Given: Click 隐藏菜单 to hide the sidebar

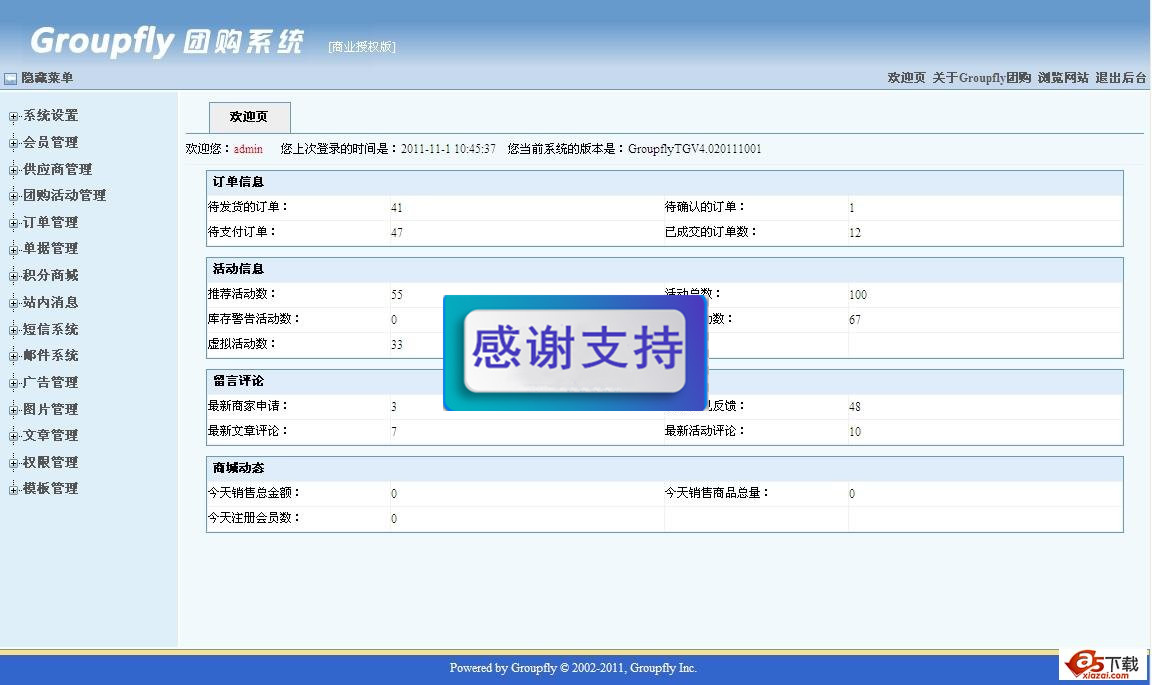Looking at the screenshot, I should pyautogui.click(x=47, y=78).
